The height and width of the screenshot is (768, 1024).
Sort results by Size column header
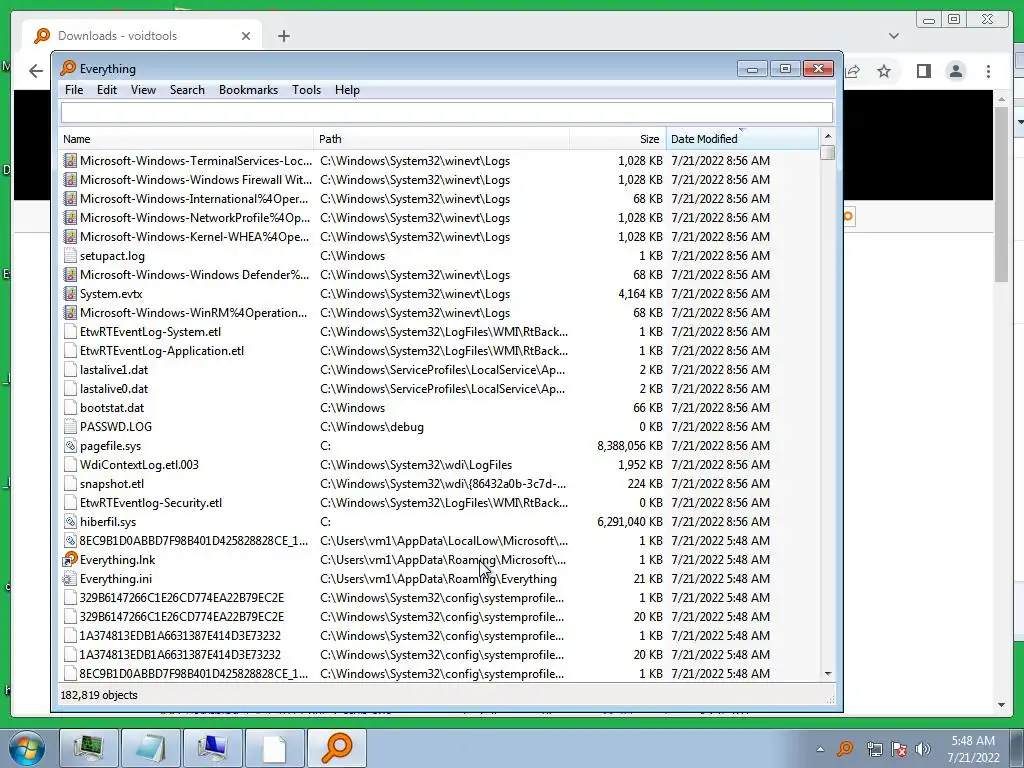coord(618,139)
